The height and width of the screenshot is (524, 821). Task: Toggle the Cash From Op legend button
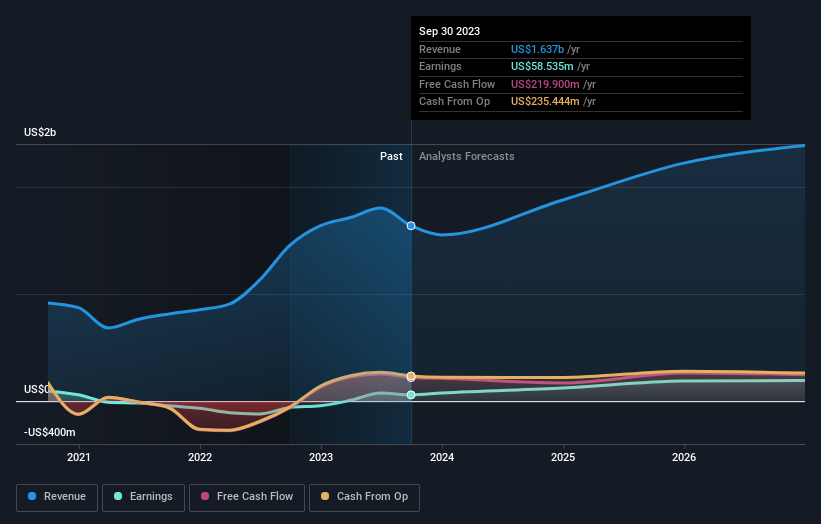pyautogui.click(x=364, y=497)
